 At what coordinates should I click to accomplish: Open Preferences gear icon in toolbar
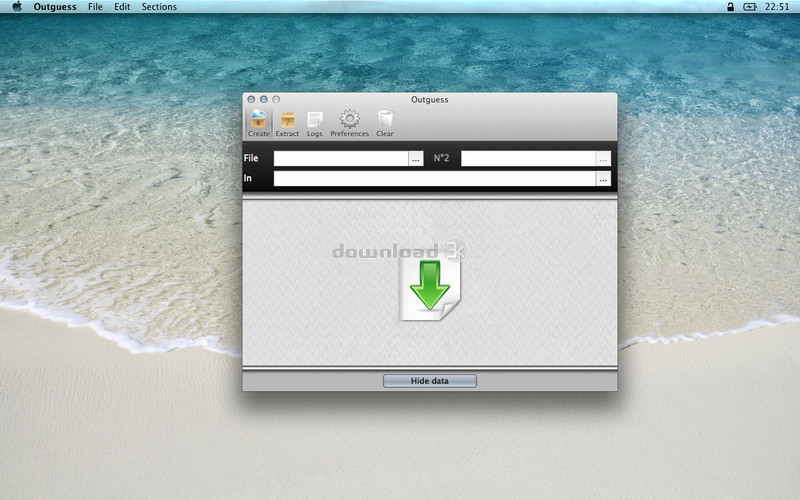click(349, 123)
